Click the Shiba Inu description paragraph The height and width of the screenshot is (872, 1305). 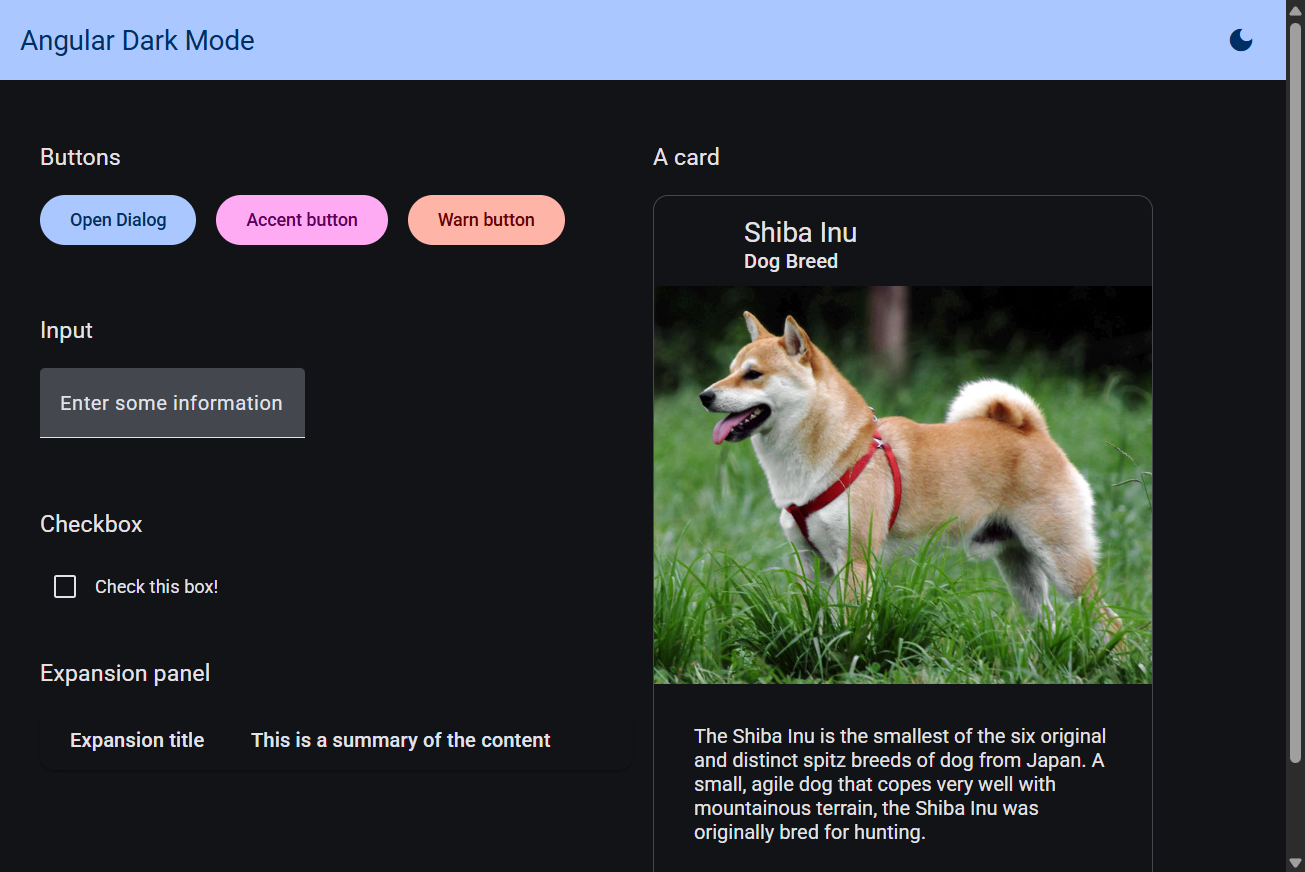900,784
